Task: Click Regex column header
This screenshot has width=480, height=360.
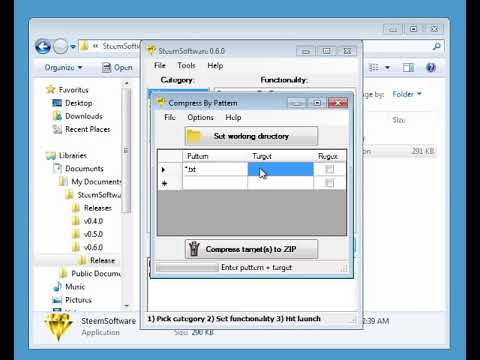Action: pyautogui.click(x=329, y=156)
